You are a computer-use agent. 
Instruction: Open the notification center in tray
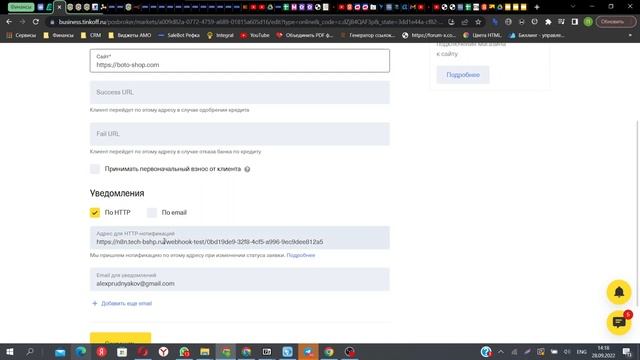point(627,352)
